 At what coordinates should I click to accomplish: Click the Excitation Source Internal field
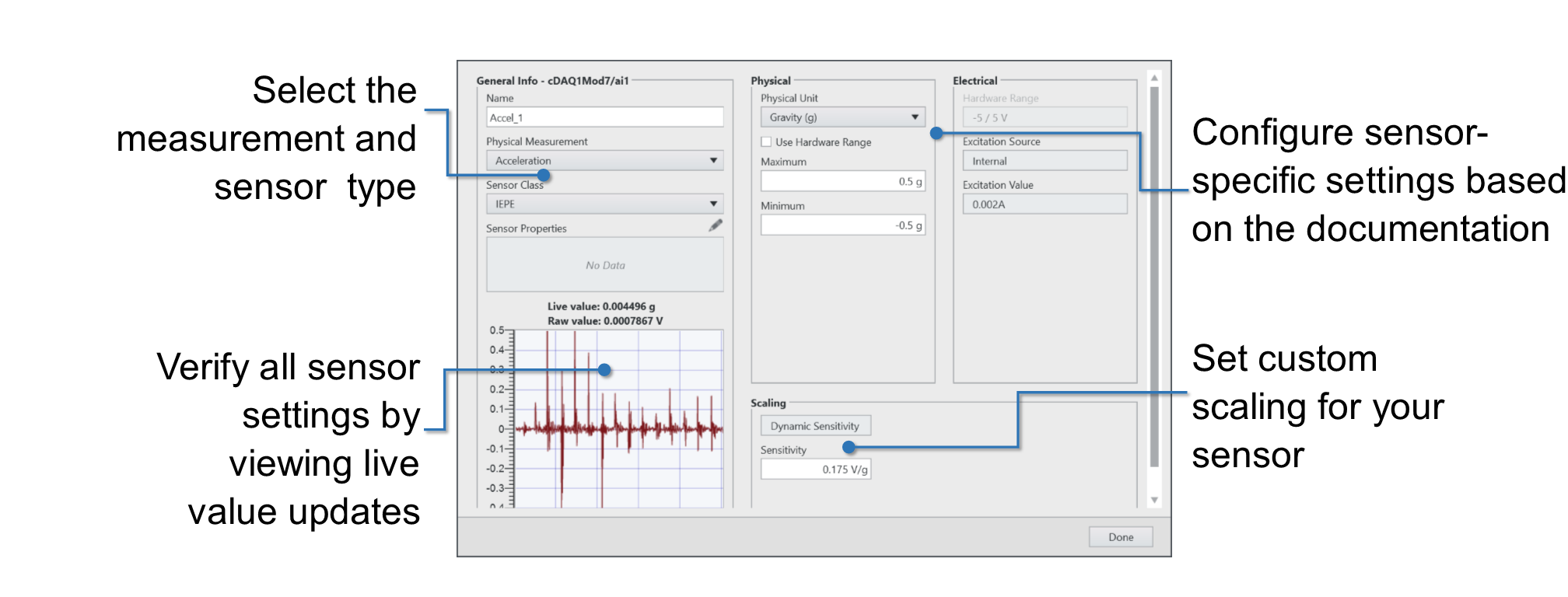pyautogui.click(x=1044, y=161)
